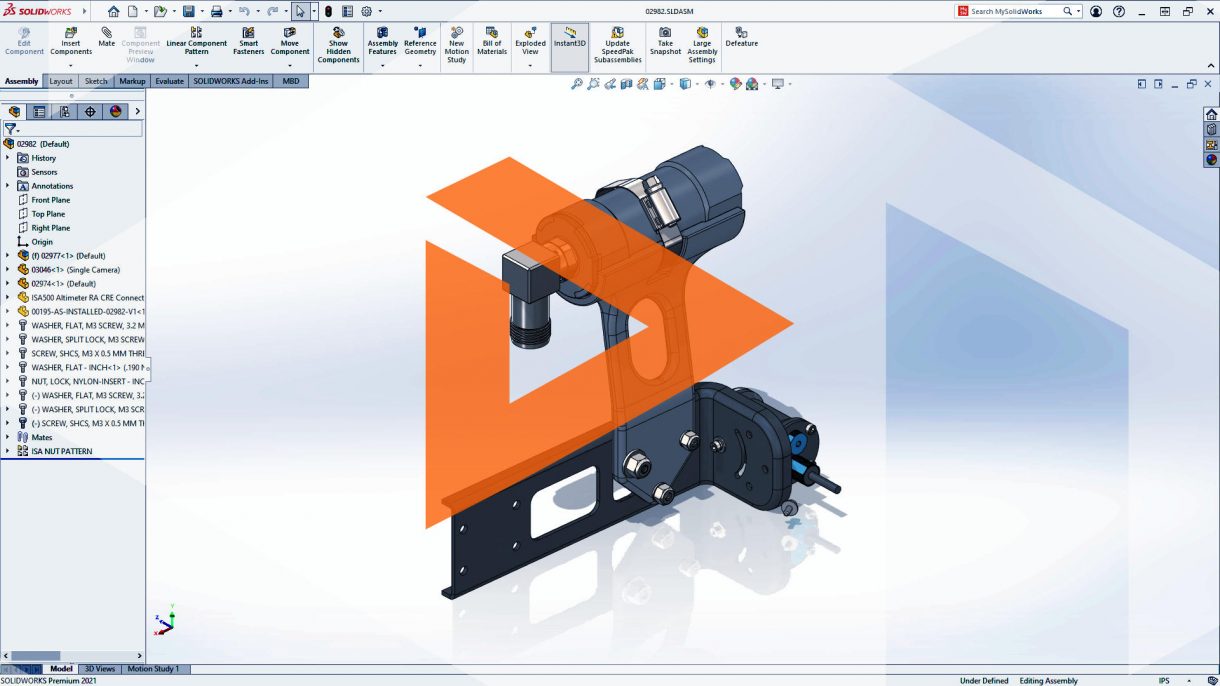Open the Appearances task pane icon

(x=1212, y=159)
